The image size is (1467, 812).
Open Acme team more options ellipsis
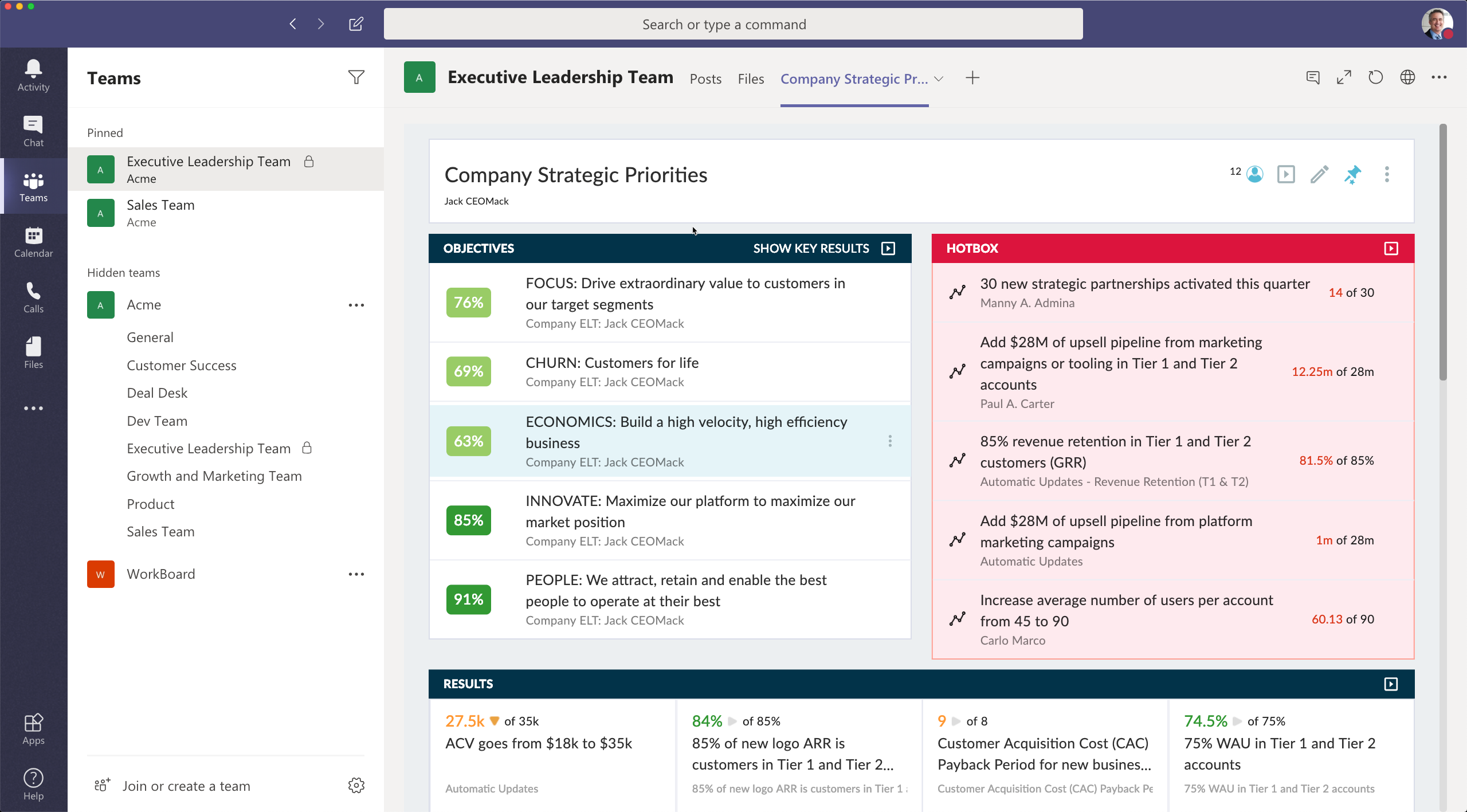(x=356, y=305)
